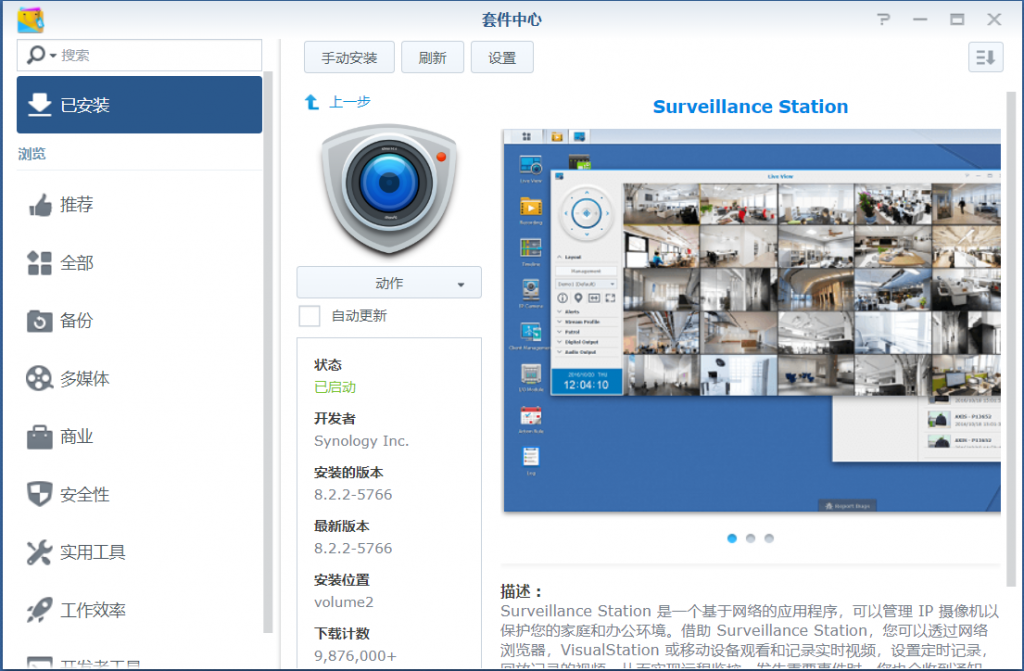Click the 备份 backup icon
The width and height of the screenshot is (1024, 671).
(39, 321)
